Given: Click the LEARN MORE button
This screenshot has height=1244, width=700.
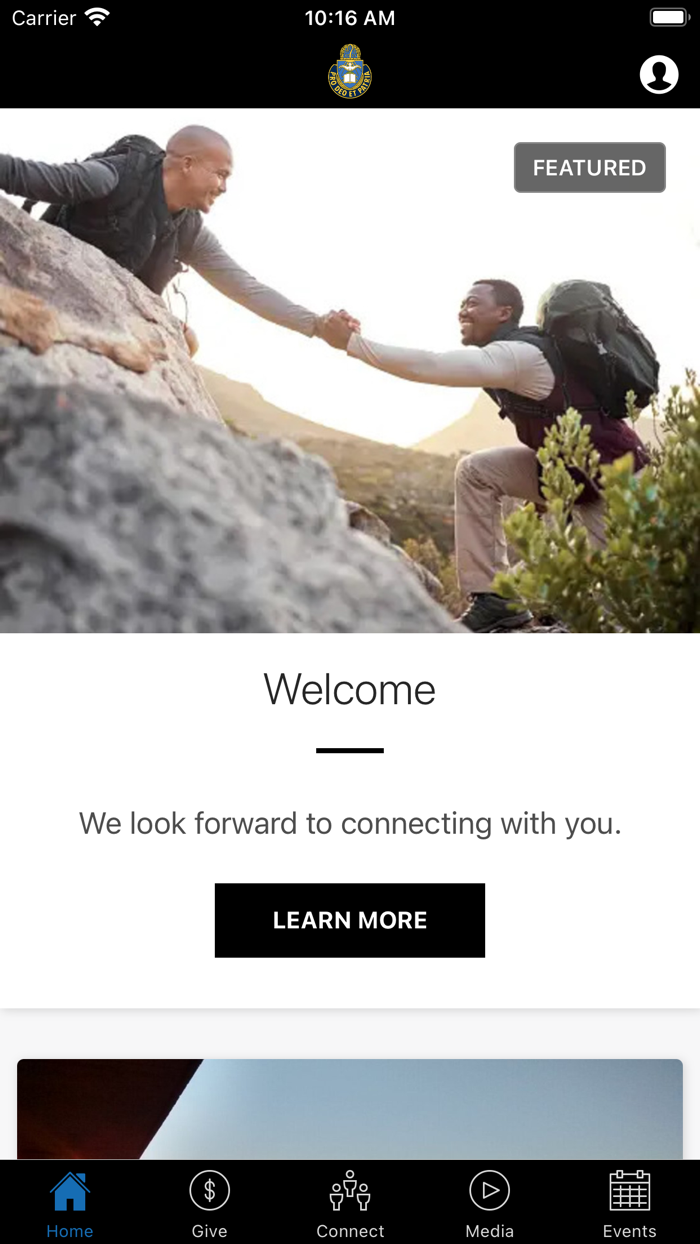Looking at the screenshot, I should pos(350,920).
